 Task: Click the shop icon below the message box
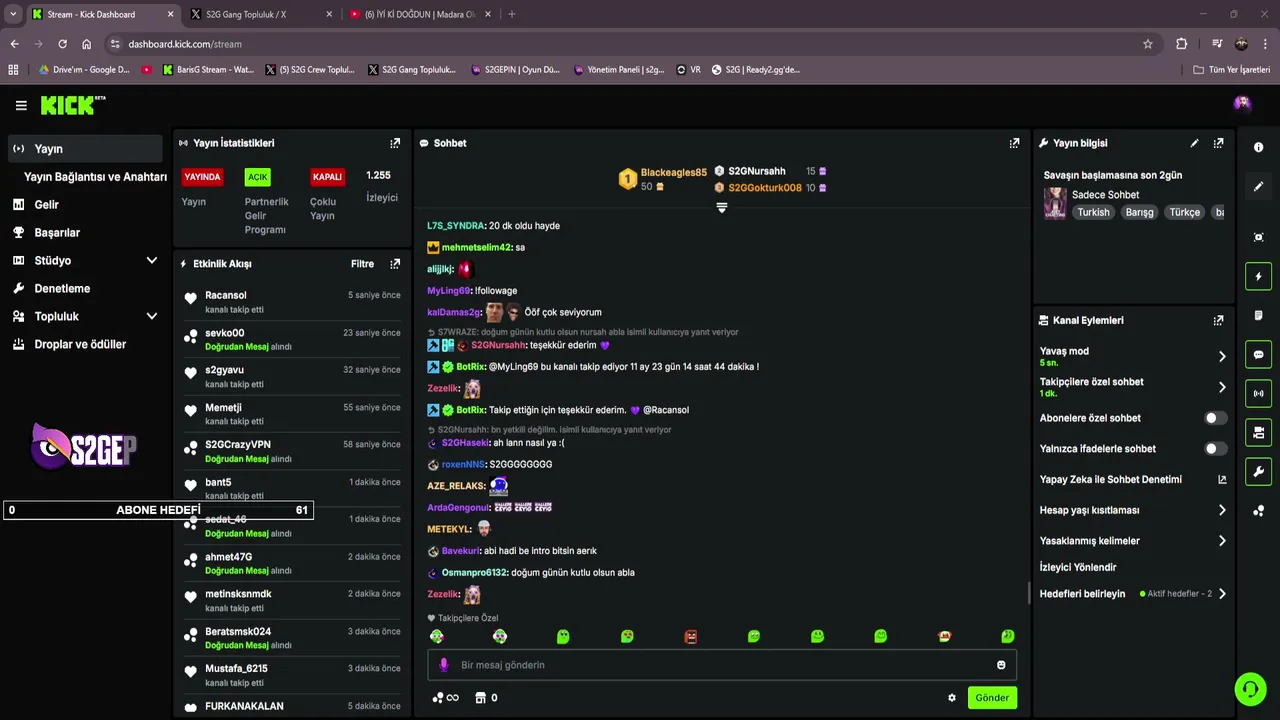point(480,698)
